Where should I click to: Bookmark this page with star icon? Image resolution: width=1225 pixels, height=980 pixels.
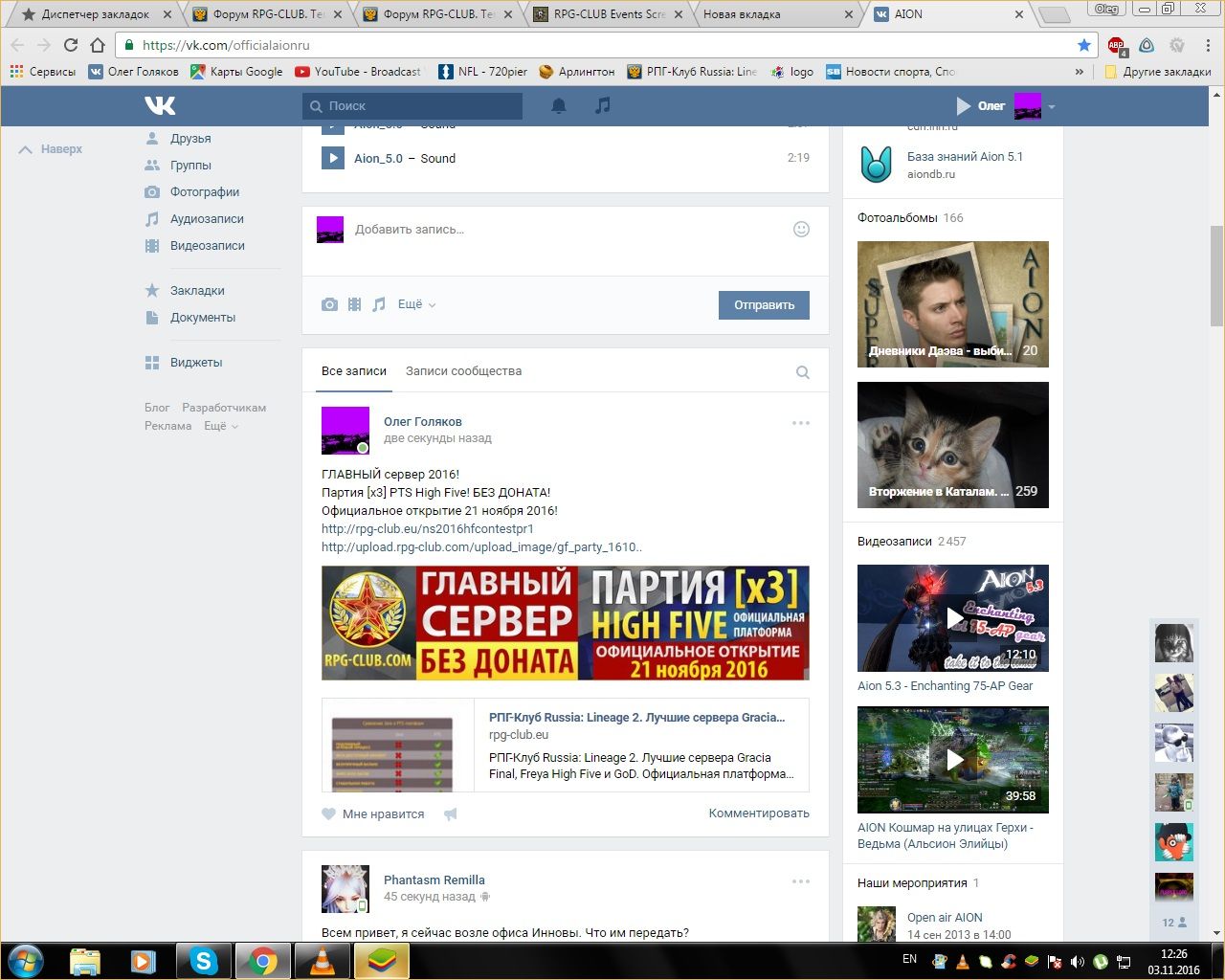tap(1083, 45)
